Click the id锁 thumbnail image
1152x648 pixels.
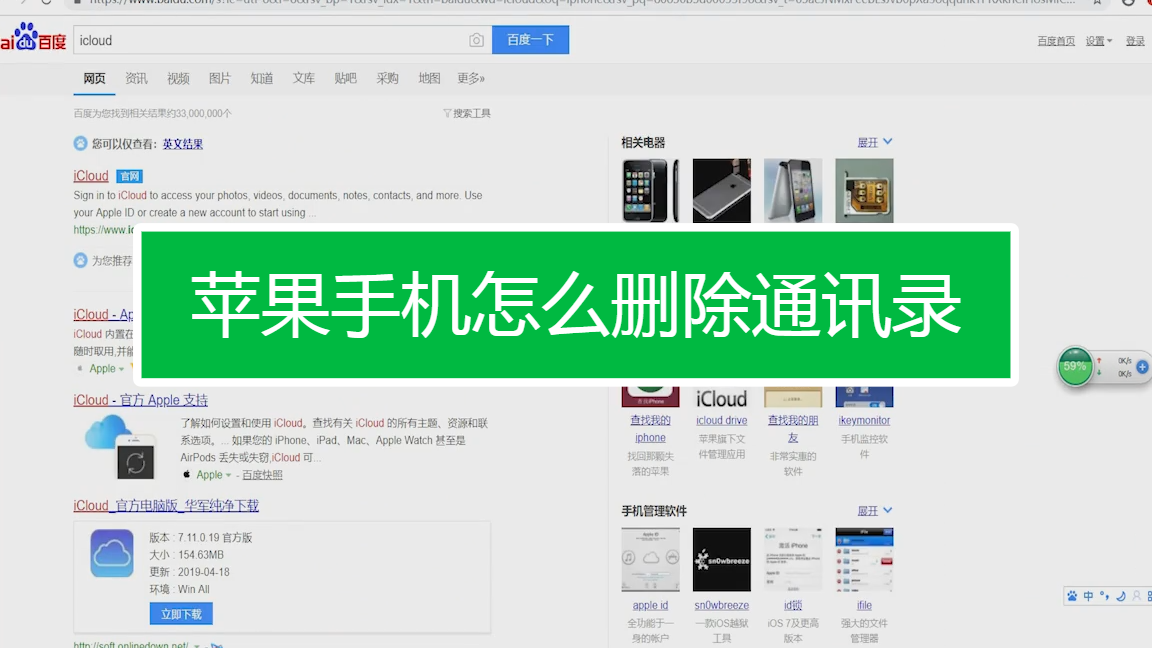[793, 559]
